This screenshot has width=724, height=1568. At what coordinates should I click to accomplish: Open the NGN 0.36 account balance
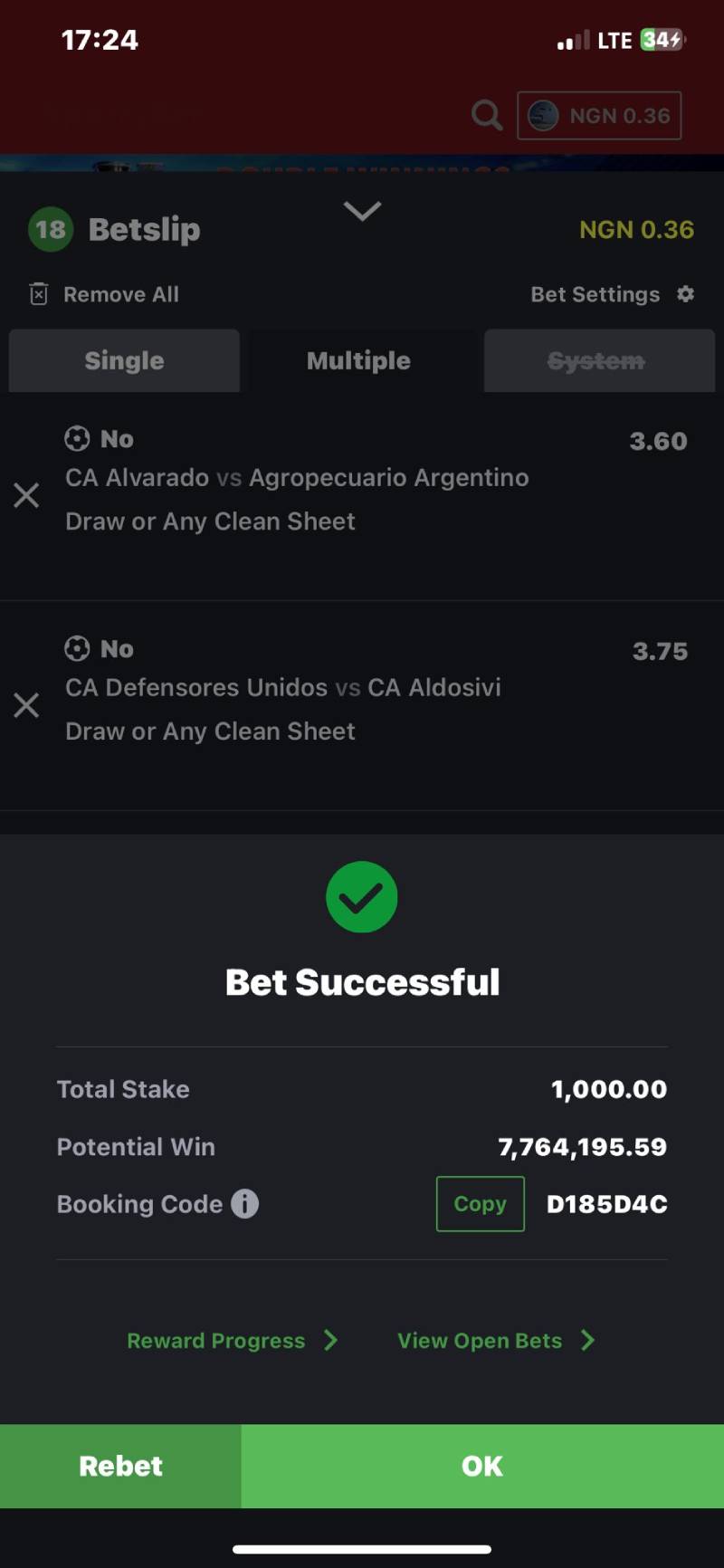[599, 116]
